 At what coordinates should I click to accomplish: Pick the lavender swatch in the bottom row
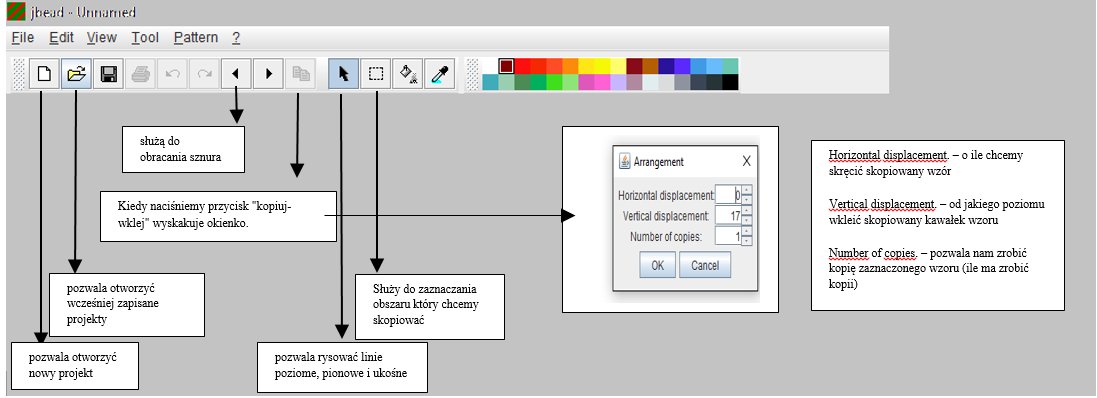[x=618, y=82]
